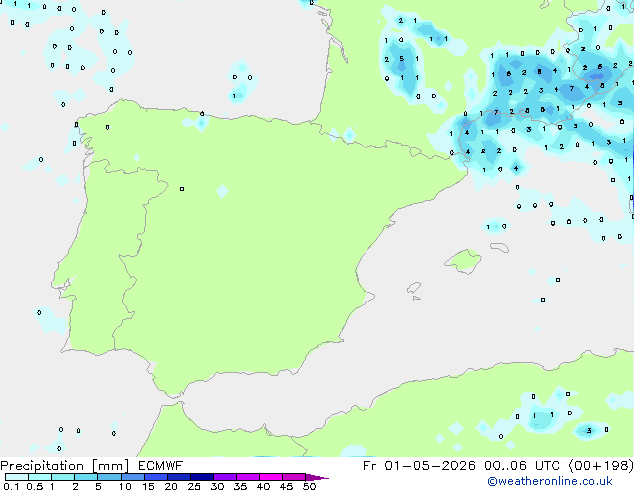The image size is (634, 490).
Task: Select the 2–5 mm legend color swatch
Action: click(x=86, y=477)
